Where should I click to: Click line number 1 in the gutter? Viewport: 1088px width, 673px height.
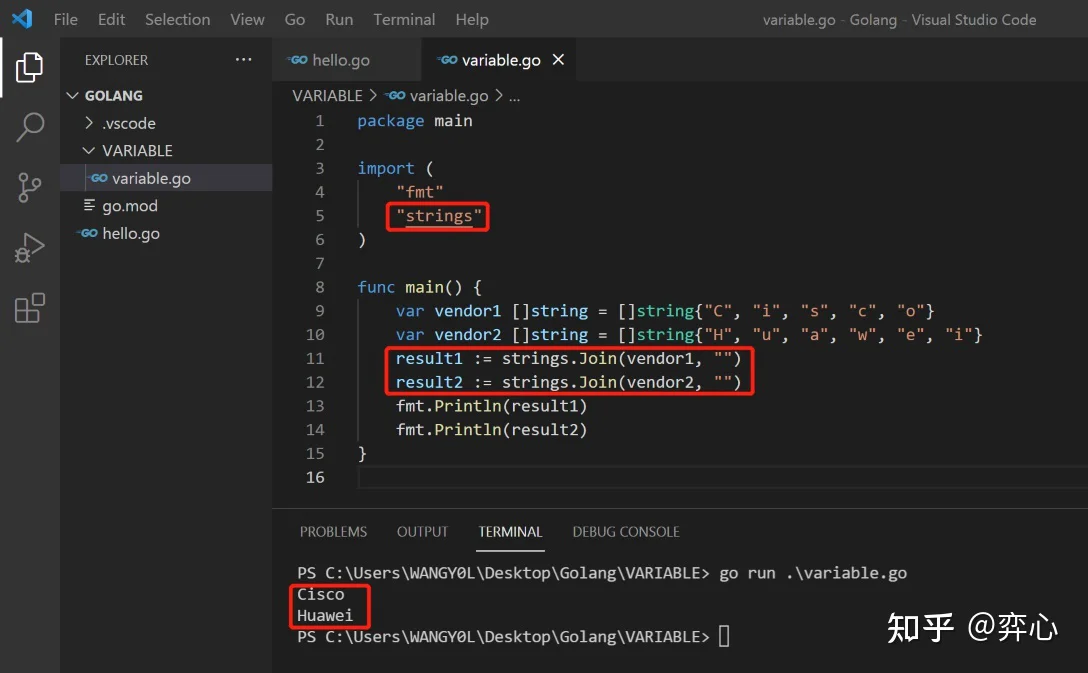320,121
